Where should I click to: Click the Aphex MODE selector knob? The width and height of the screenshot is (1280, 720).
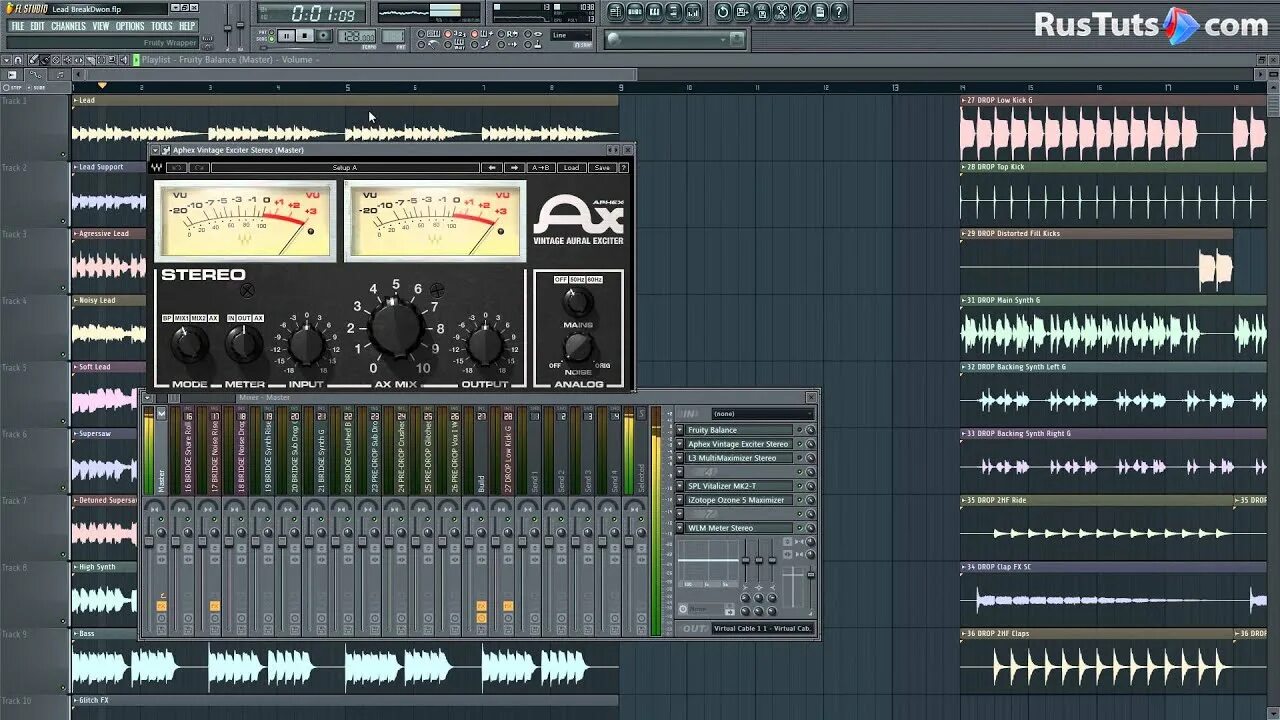189,345
